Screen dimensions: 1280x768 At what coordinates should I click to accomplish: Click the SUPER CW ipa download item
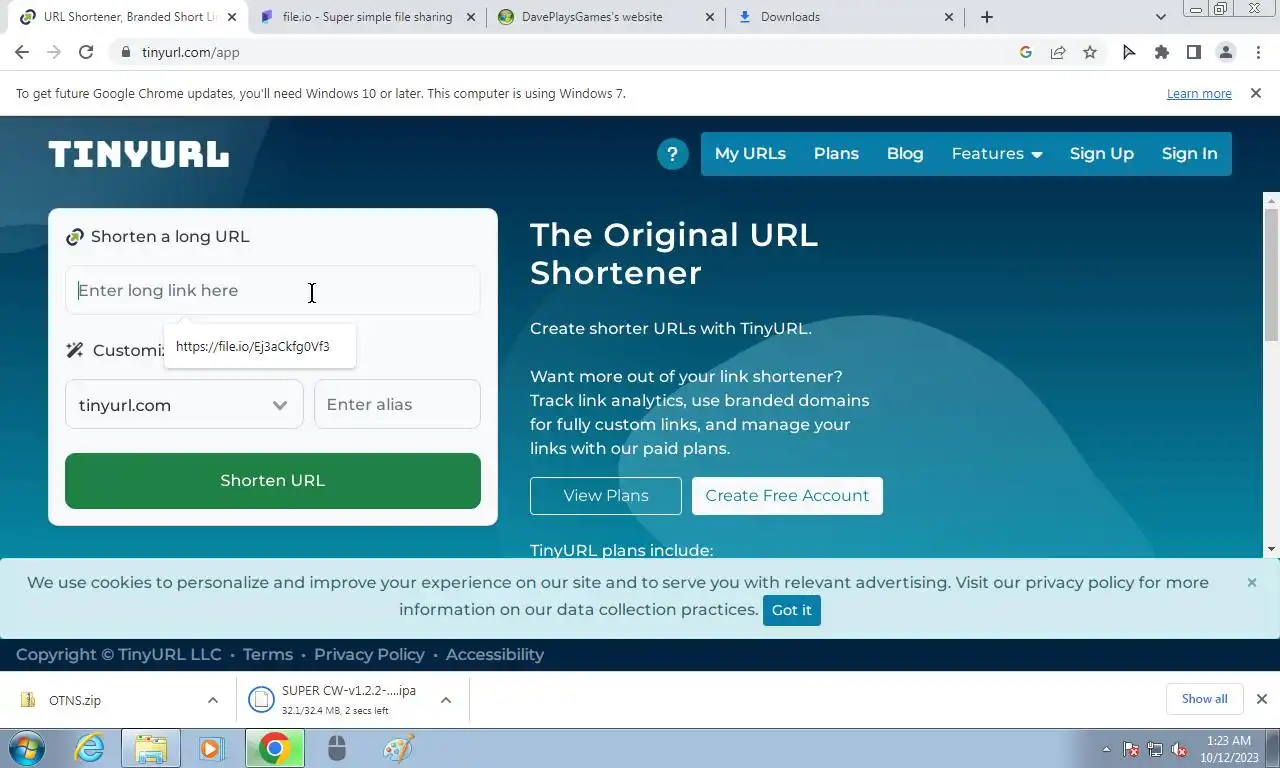(x=335, y=700)
